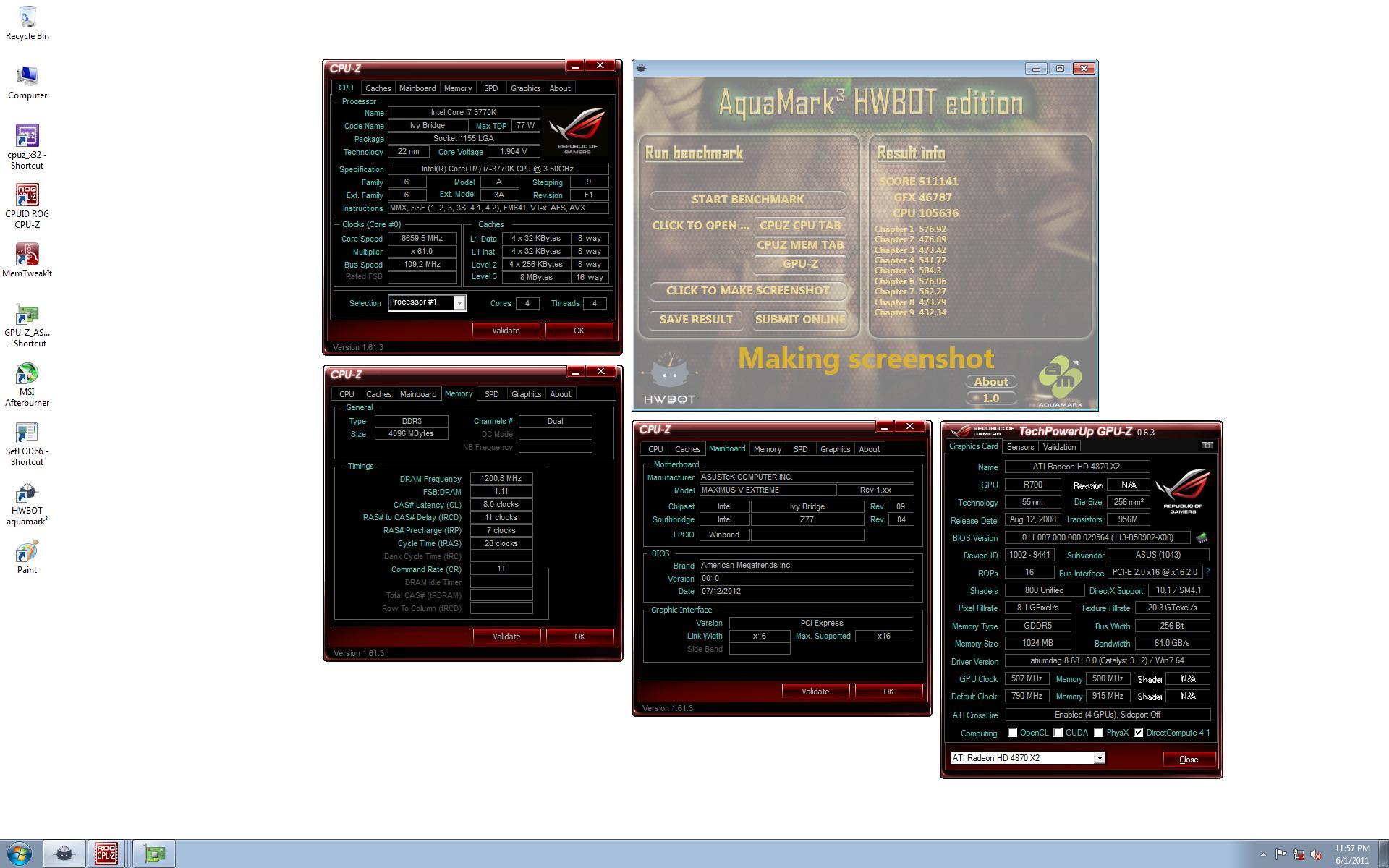Switch to GPU-Z taskbar button

[x=154, y=854]
